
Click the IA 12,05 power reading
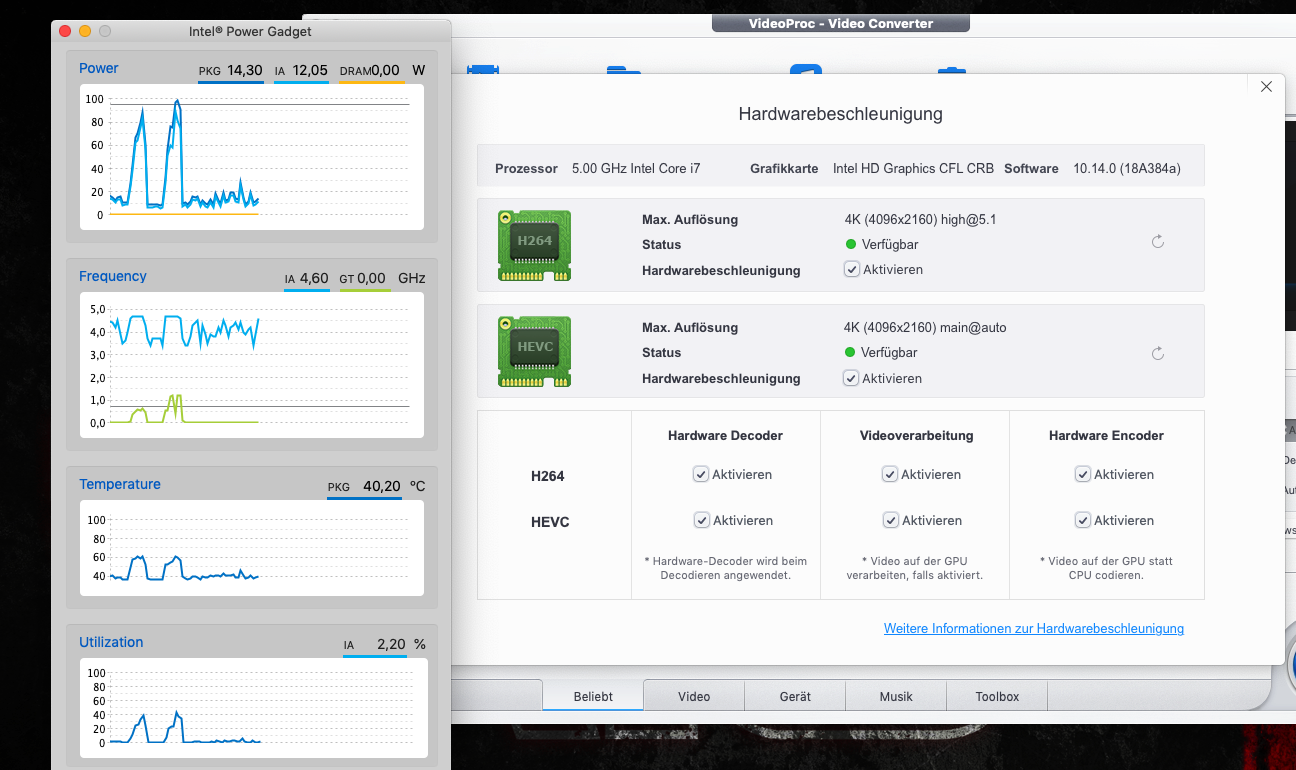(301, 70)
